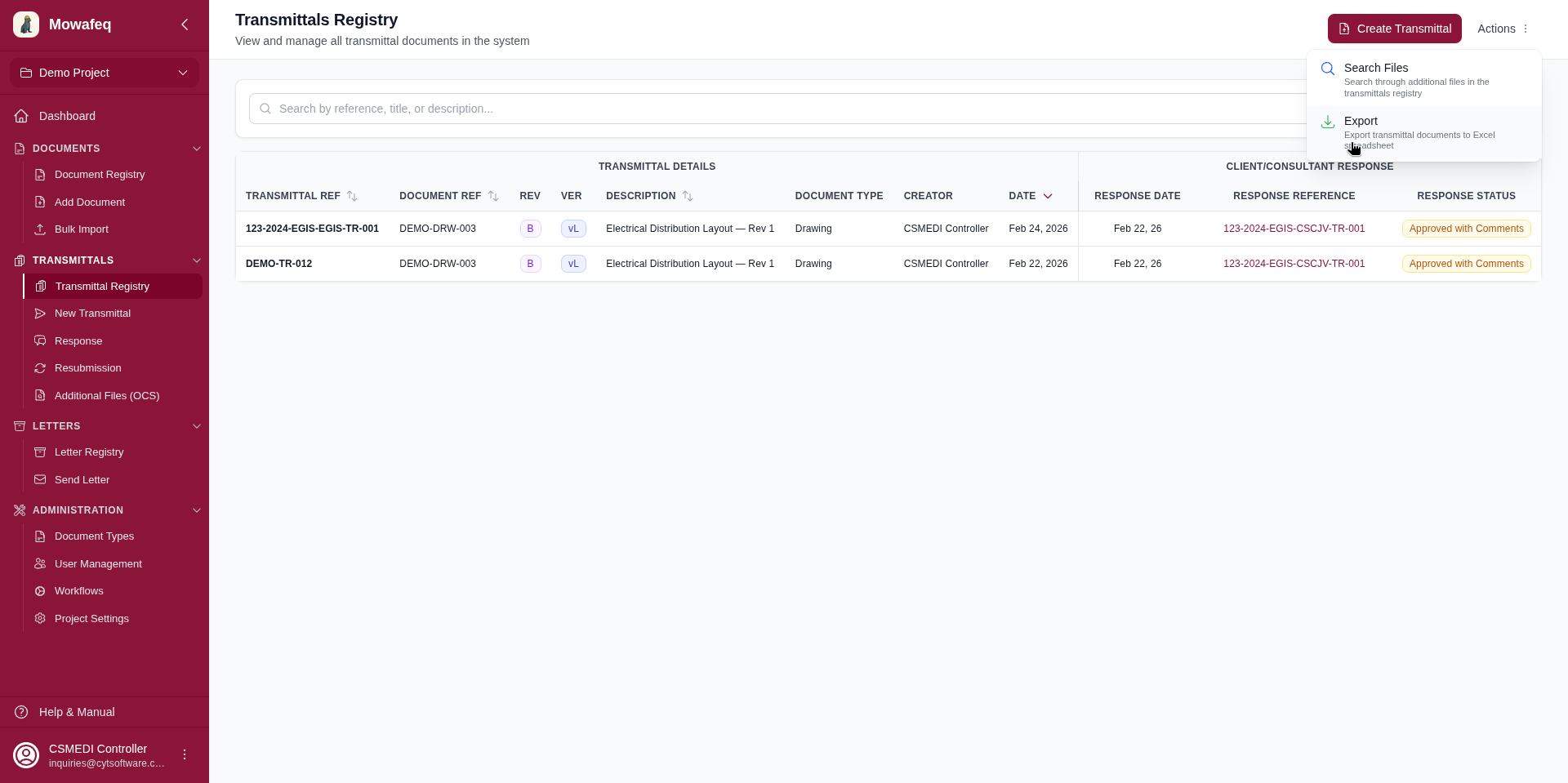
Task: Open Workflows in Administration
Action: pyautogui.click(x=79, y=590)
